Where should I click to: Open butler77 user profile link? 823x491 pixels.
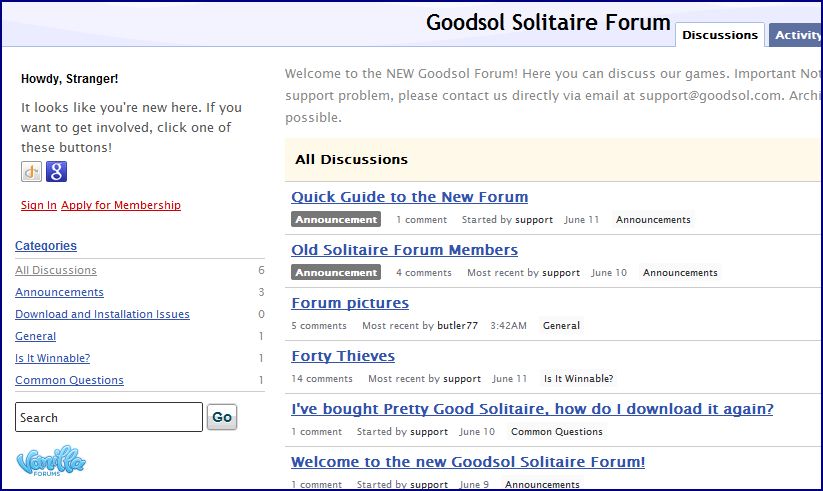(x=458, y=326)
